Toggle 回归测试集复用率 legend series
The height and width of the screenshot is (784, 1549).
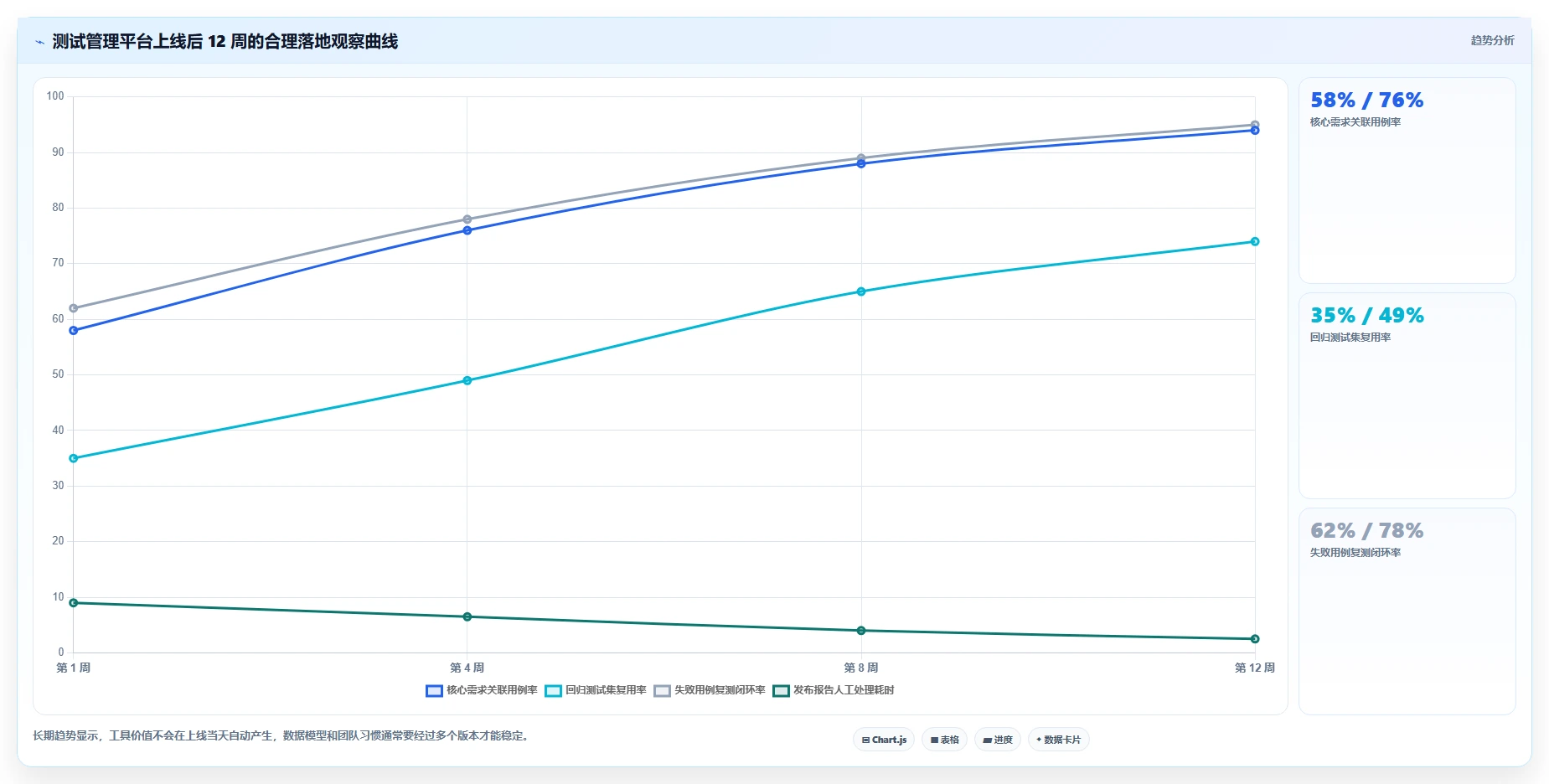596,691
